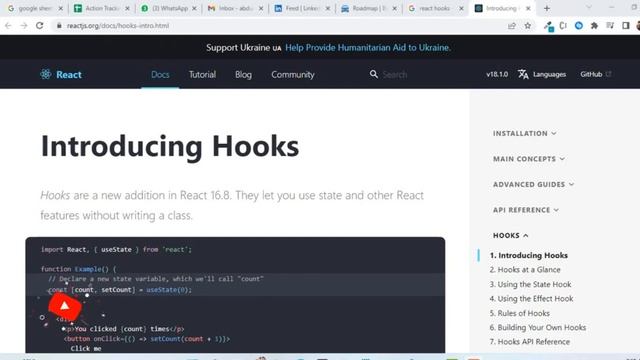This screenshot has width=640, height=360.
Task: Collapse the Hooks sidebar section
Action: (x=511, y=236)
